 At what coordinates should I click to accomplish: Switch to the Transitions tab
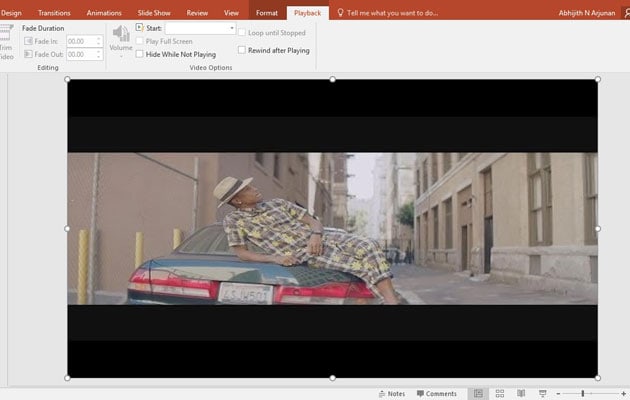(54, 13)
